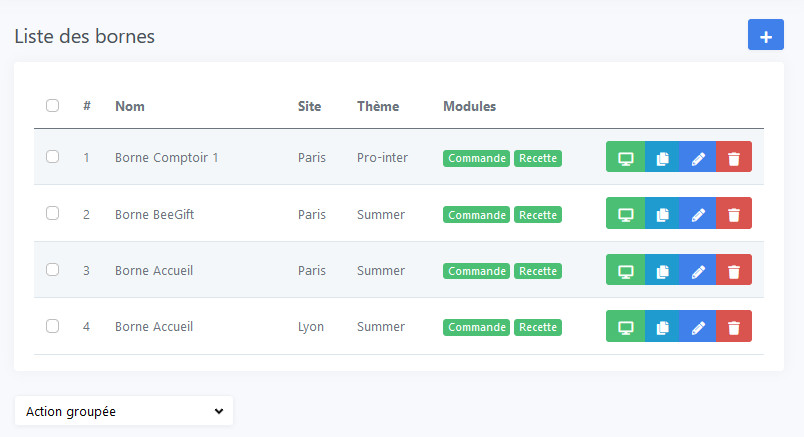804x437 pixels.
Task: Edit Borne Comptoir 1 with pencil icon
Action: pyautogui.click(x=698, y=157)
